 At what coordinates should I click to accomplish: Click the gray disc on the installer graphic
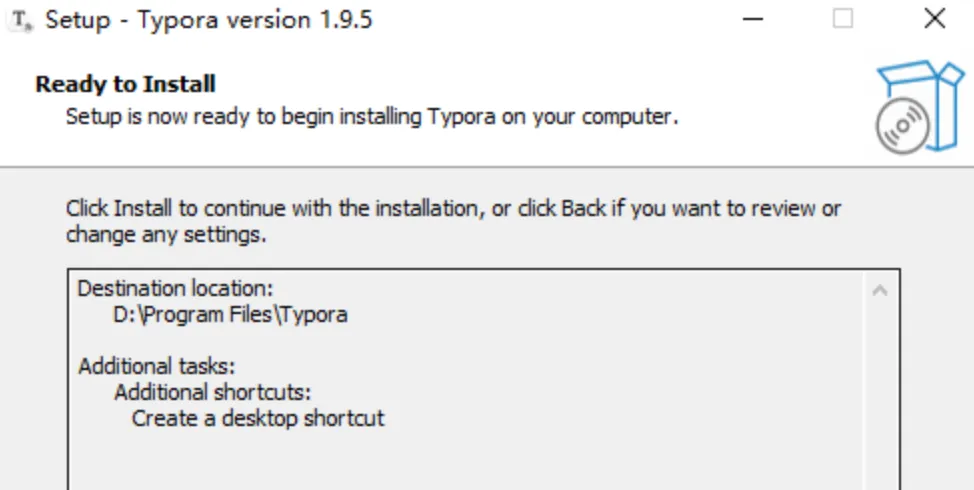pos(900,129)
